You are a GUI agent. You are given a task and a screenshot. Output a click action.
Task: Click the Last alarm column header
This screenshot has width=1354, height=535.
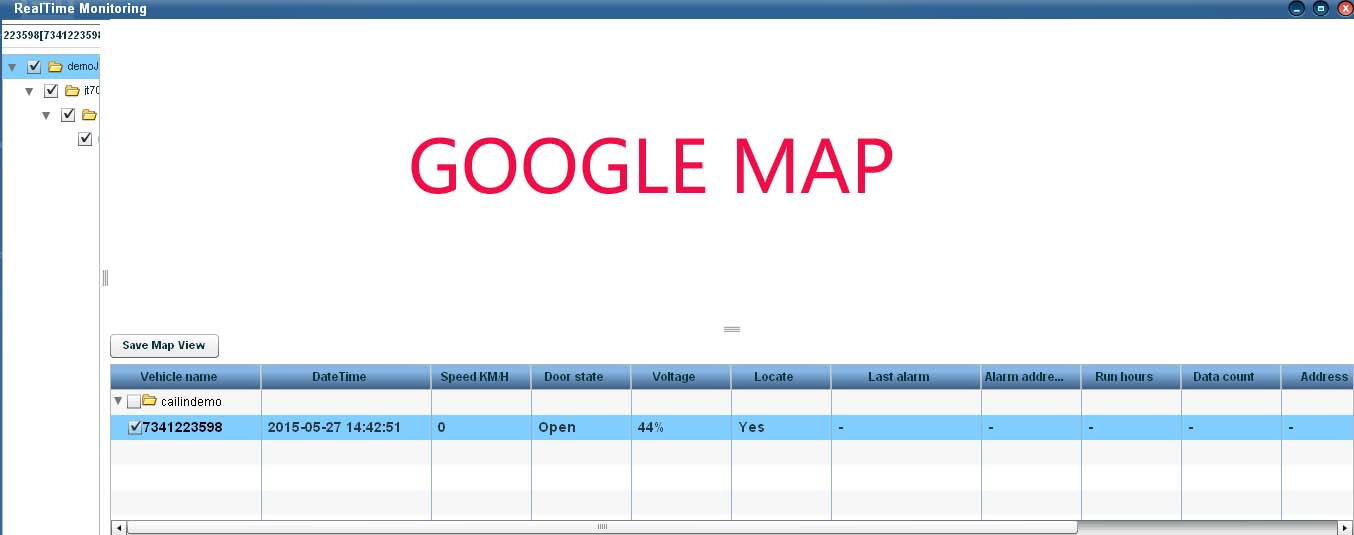(x=906, y=377)
